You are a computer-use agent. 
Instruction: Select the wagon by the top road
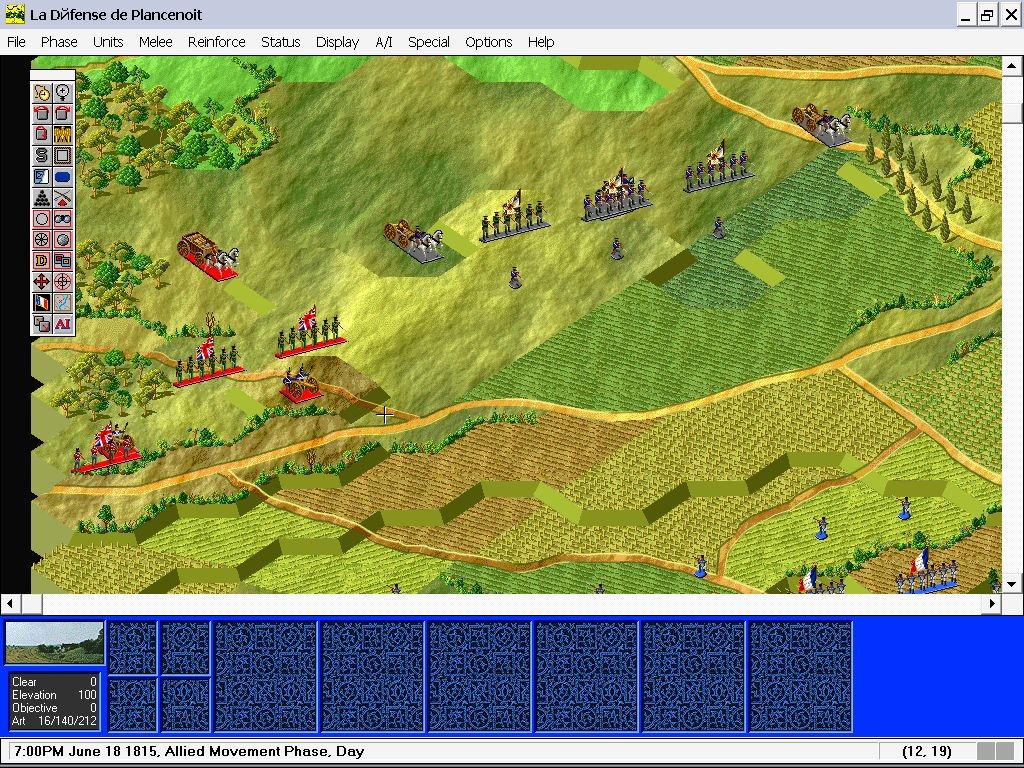click(822, 124)
